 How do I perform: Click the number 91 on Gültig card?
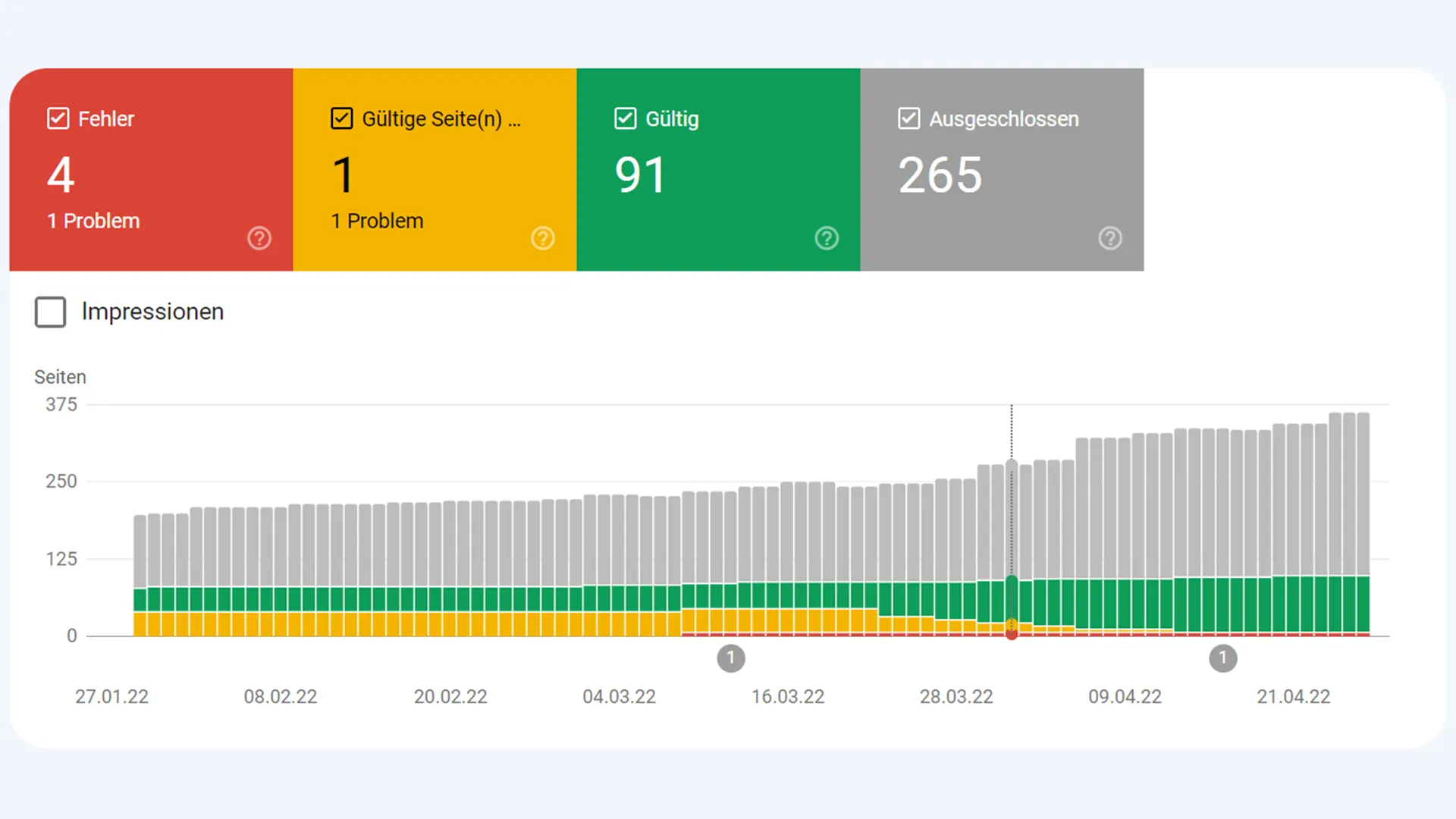point(640,175)
